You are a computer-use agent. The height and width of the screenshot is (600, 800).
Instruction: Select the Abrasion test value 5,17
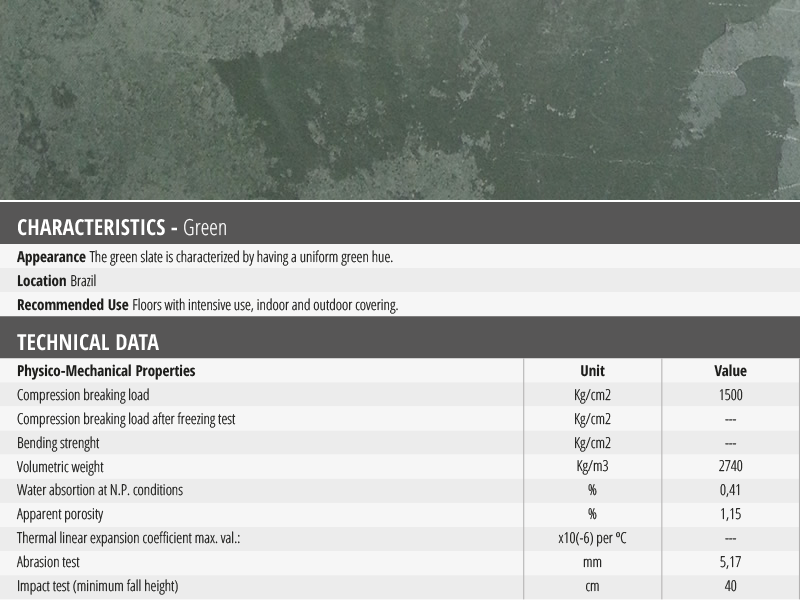click(730, 562)
